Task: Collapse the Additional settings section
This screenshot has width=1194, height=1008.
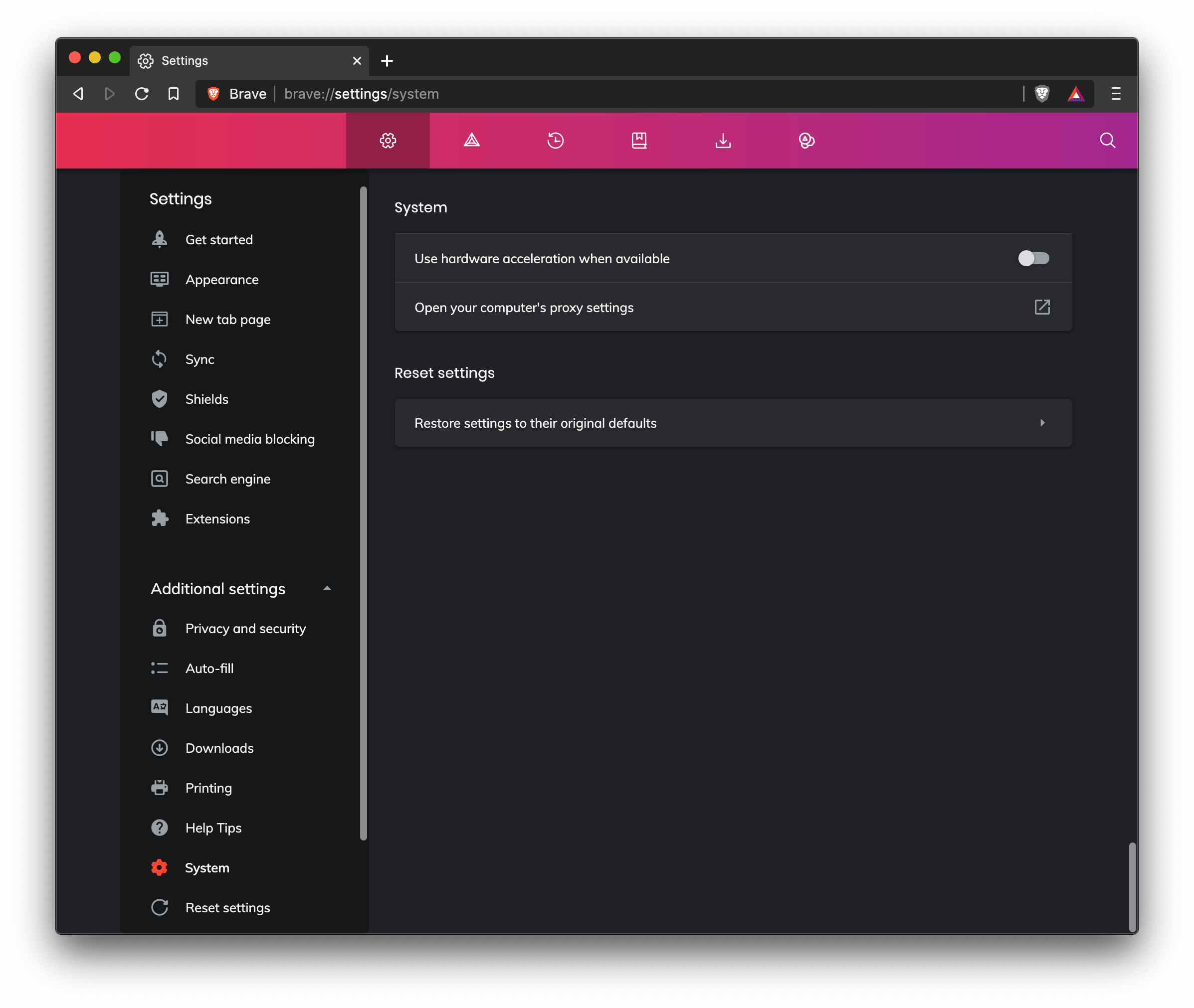Action: pyautogui.click(x=327, y=589)
